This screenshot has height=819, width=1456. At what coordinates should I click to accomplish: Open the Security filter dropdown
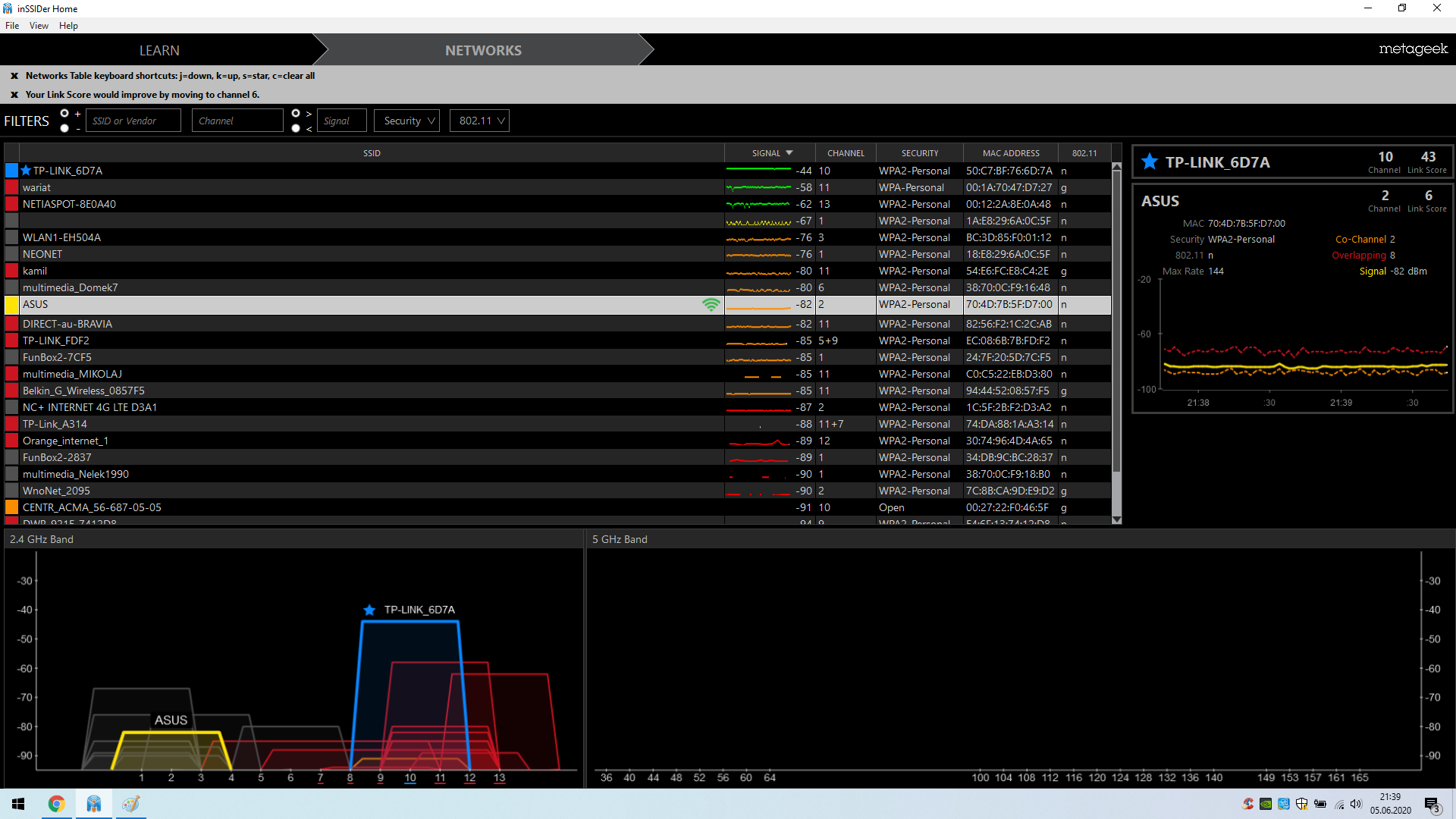click(x=406, y=121)
